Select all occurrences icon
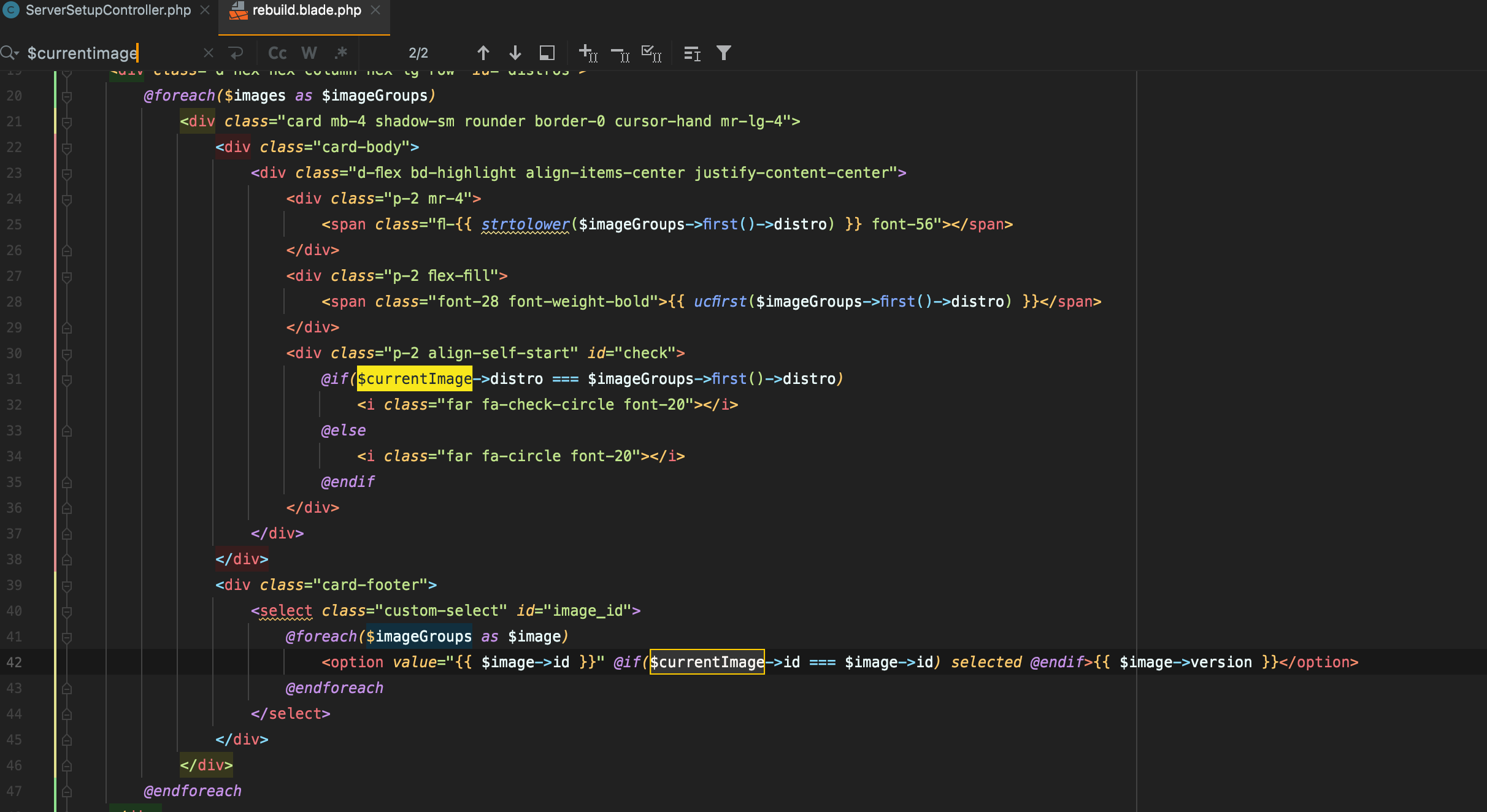The height and width of the screenshot is (812, 1487). pyautogui.click(x=651, y=53)
